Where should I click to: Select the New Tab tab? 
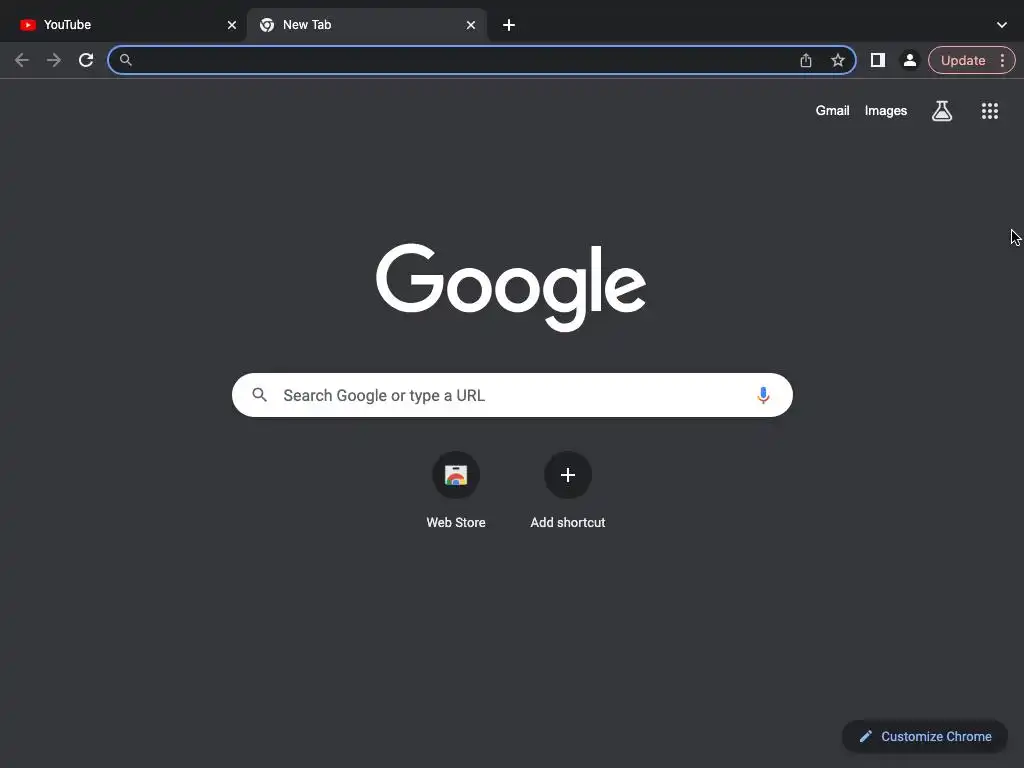[x=366, y=25]
